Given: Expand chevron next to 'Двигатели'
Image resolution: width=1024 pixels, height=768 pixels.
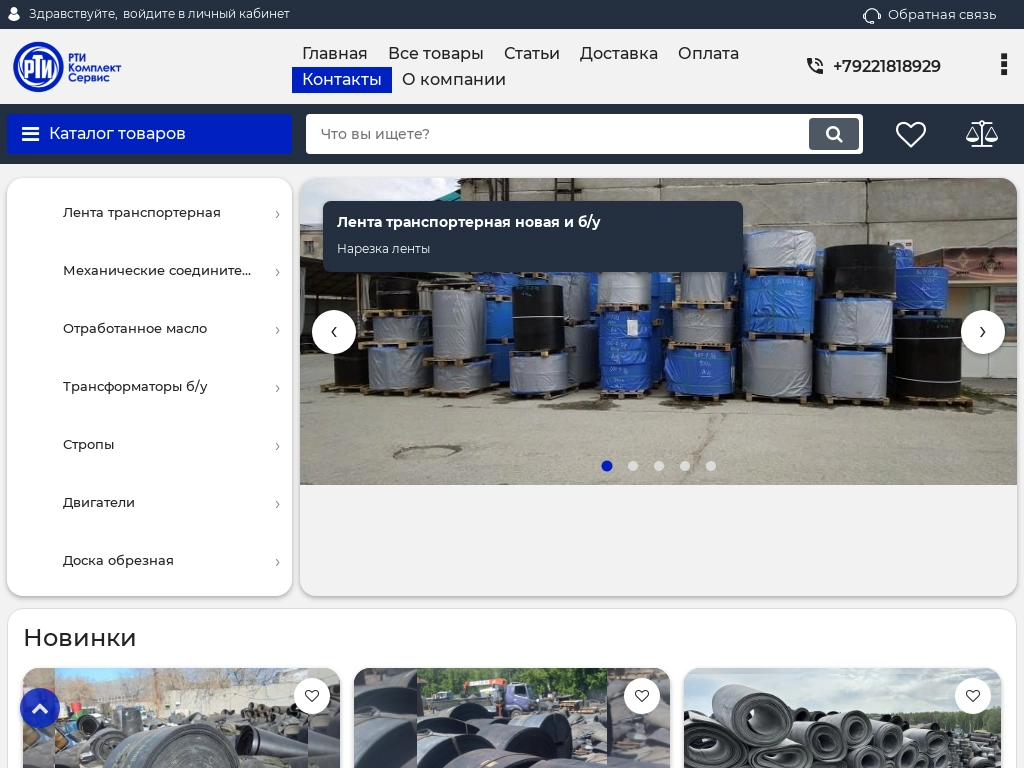Looking at the screenshot, I should [x=278, y=504].
